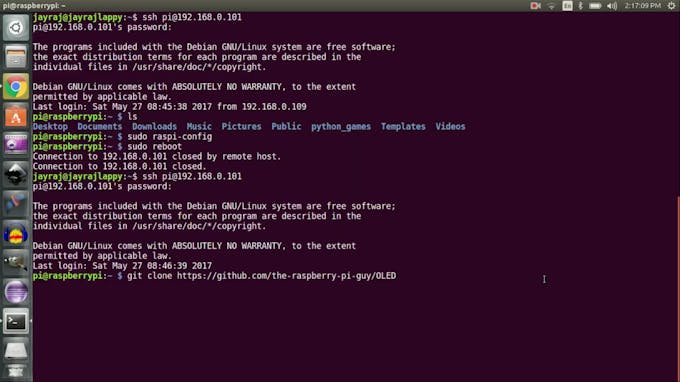Image resolution: width=680 pixels, height=382 pixels.
Task: Click the terminal scrollbar on the right edge
Action: (678, 289)
